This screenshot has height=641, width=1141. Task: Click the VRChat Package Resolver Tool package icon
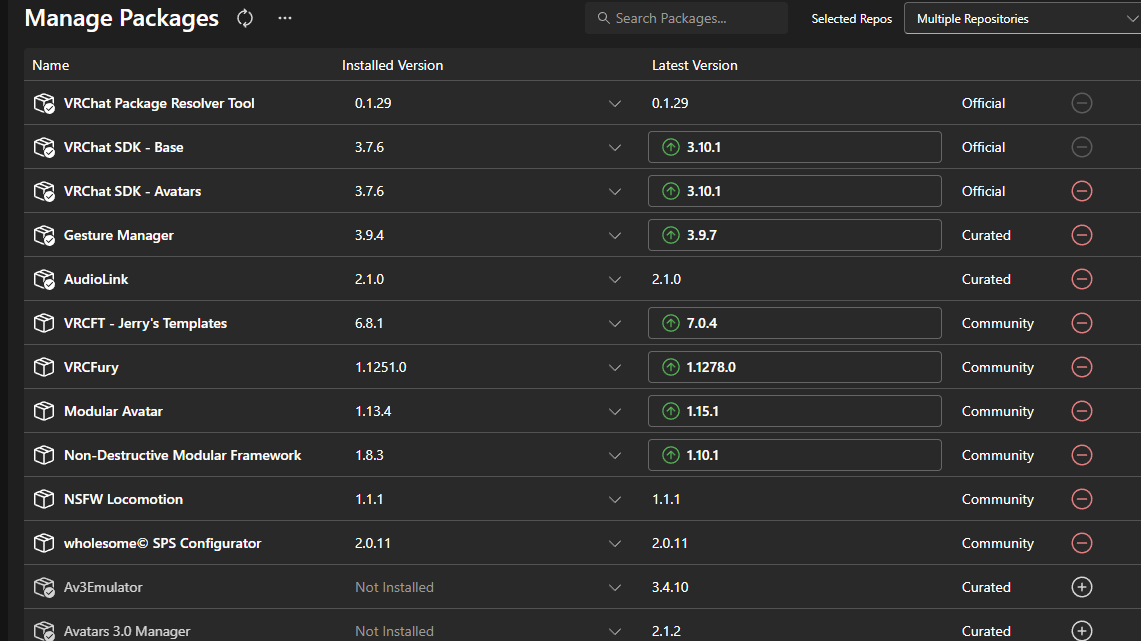(44, 103)
